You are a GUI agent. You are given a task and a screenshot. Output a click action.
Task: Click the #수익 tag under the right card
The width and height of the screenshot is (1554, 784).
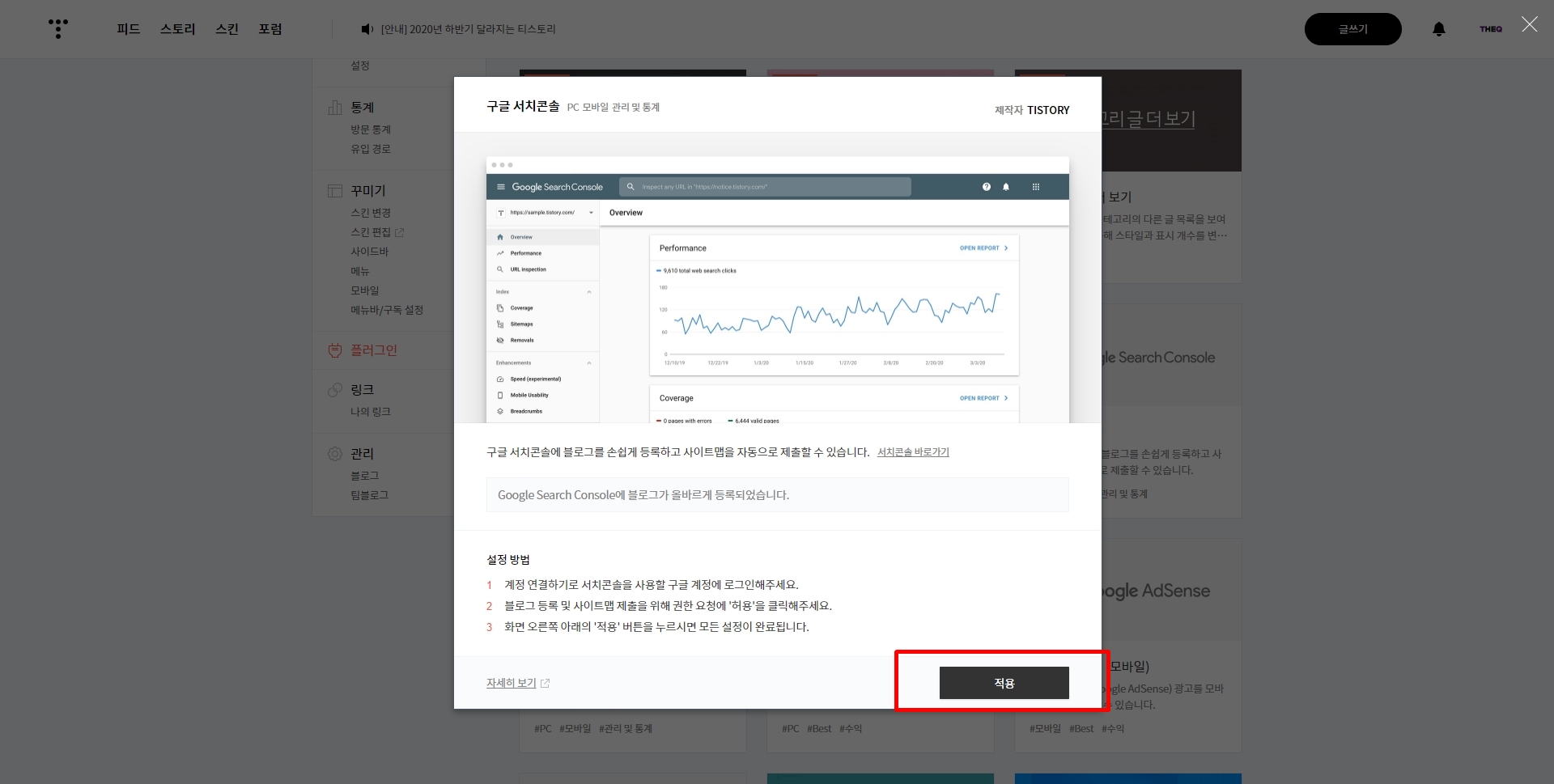(1113, 729)
